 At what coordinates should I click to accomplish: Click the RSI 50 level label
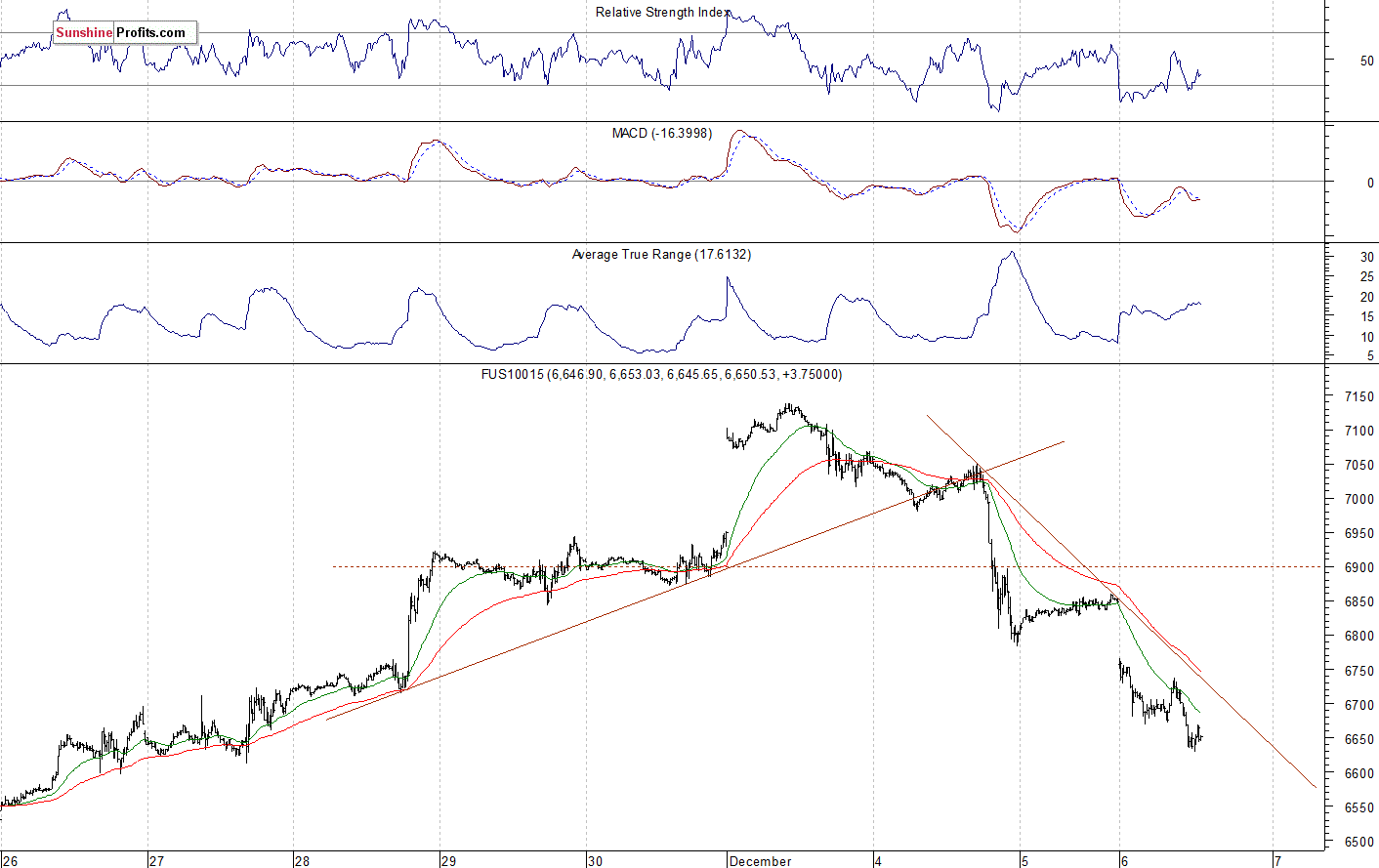(1366, 61)
